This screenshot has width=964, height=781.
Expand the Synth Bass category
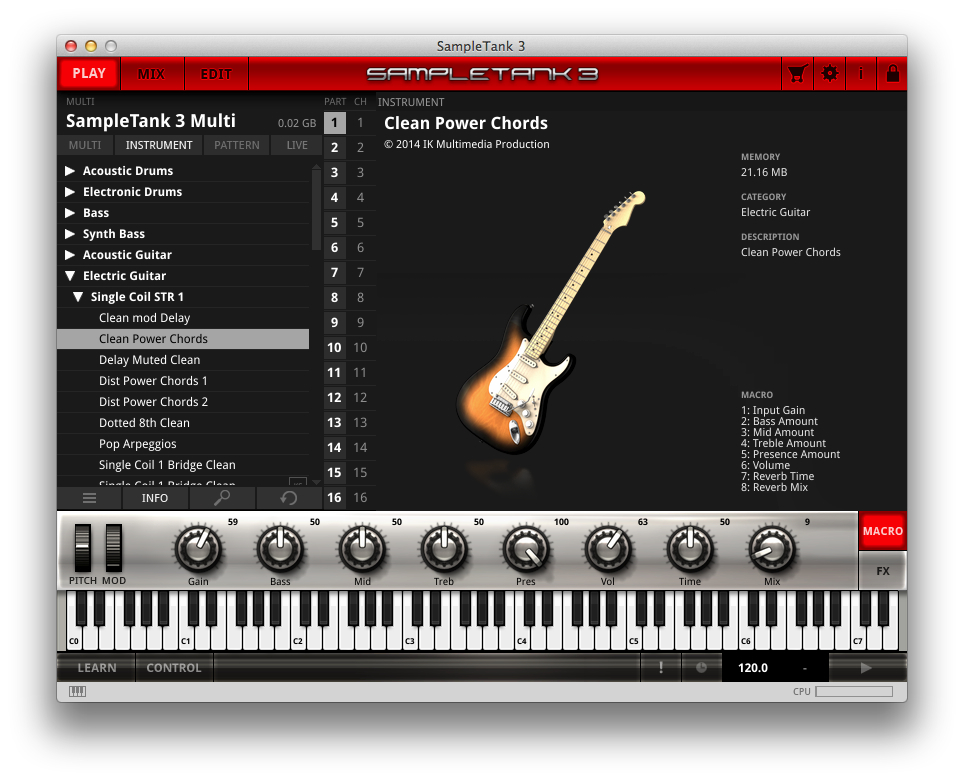(68, 233)
